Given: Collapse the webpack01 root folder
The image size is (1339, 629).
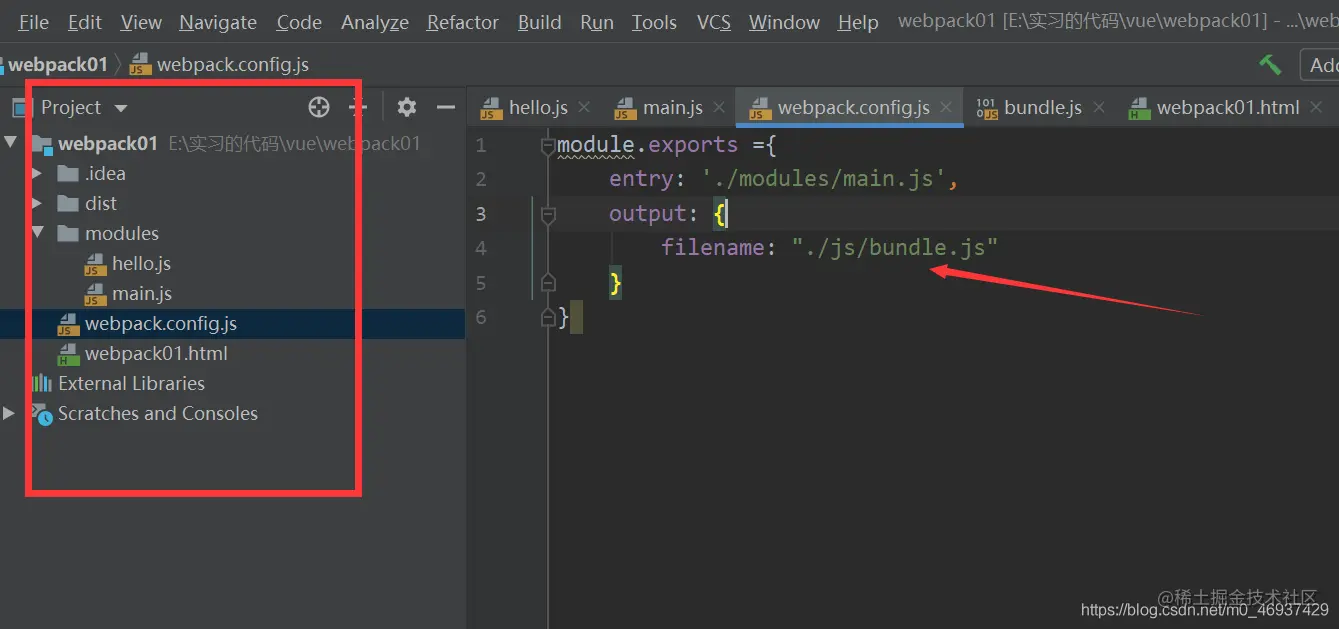Looking at the screenshot, I should click(11, 143).
